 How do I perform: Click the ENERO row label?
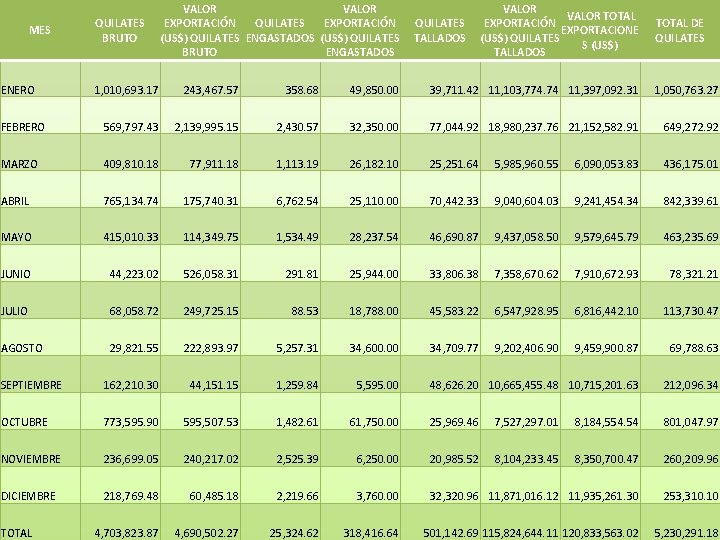tap(18, 90)
